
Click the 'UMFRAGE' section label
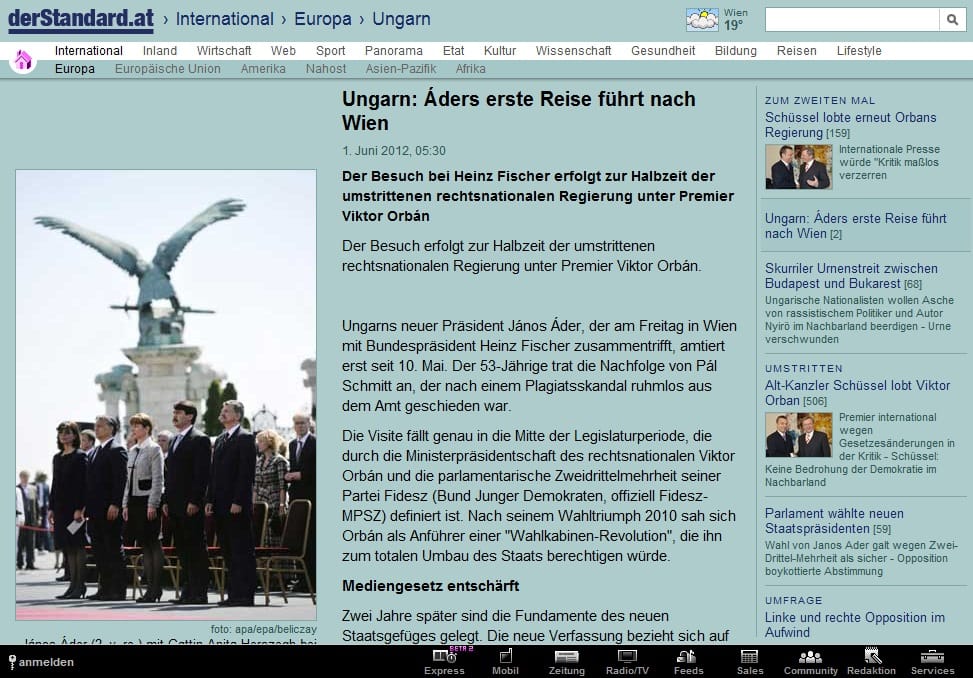(793, 600)
